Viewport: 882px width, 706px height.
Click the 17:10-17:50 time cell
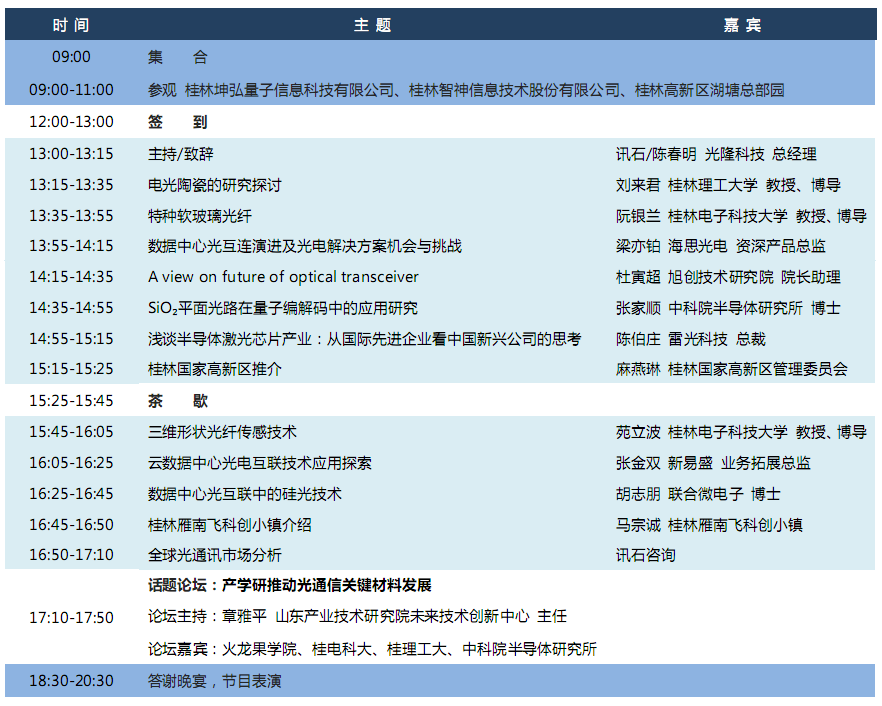71,617
